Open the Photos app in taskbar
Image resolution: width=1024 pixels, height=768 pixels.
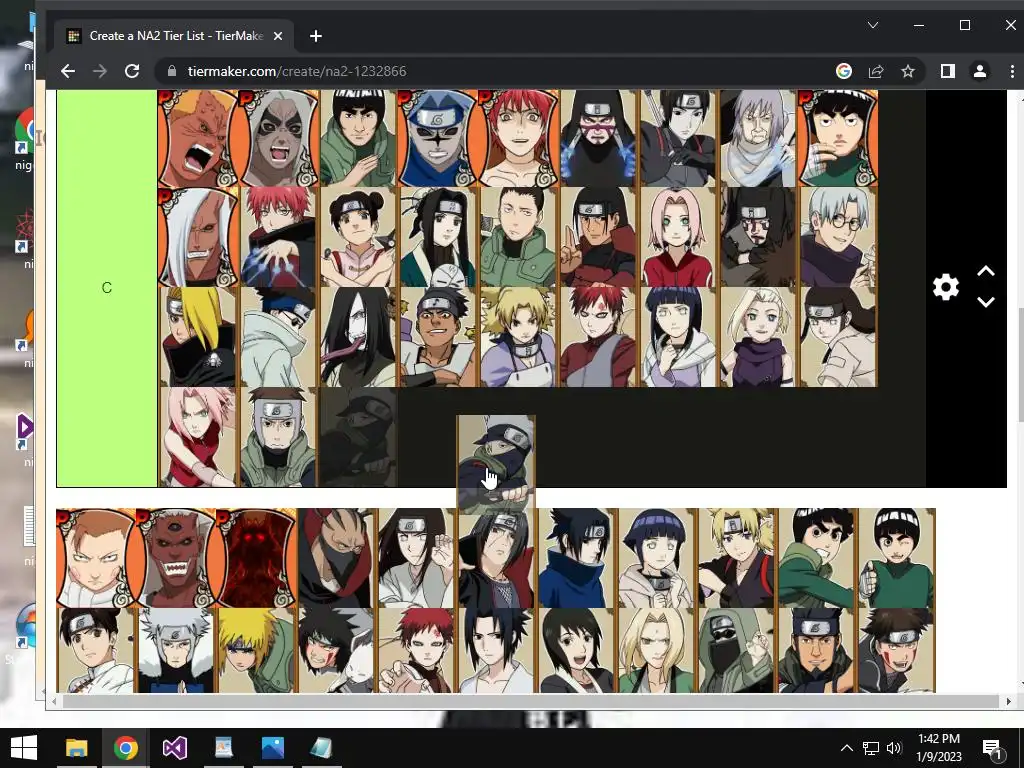point(272,748)
